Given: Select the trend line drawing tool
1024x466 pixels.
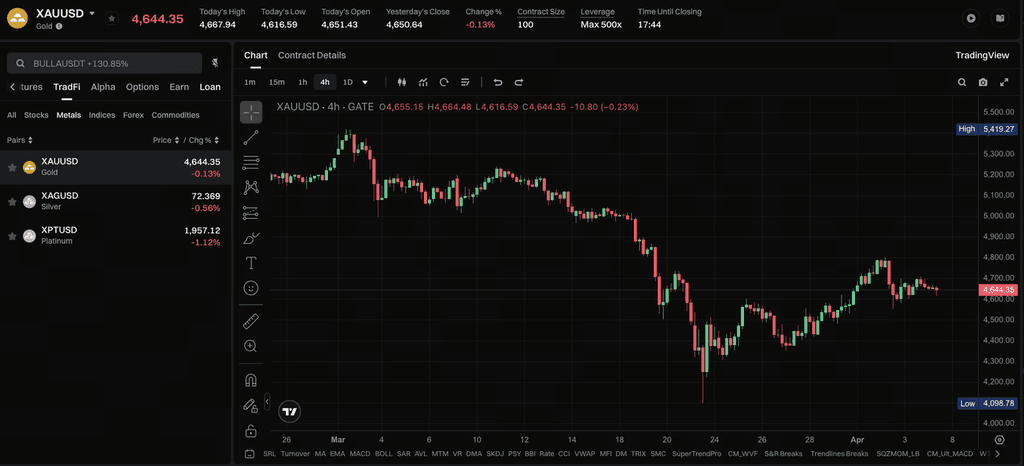Looking at the screenshot, I should click(251, 138).
